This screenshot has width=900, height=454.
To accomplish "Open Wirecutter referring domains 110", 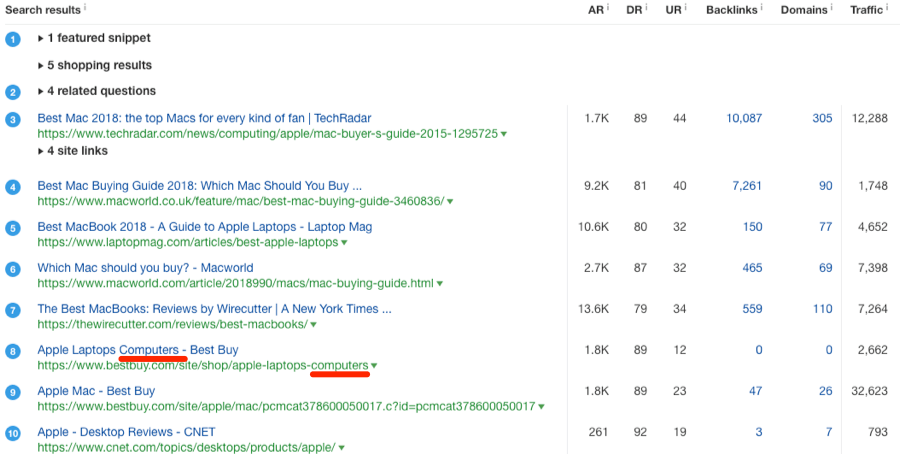I will [x=823, y=309].
